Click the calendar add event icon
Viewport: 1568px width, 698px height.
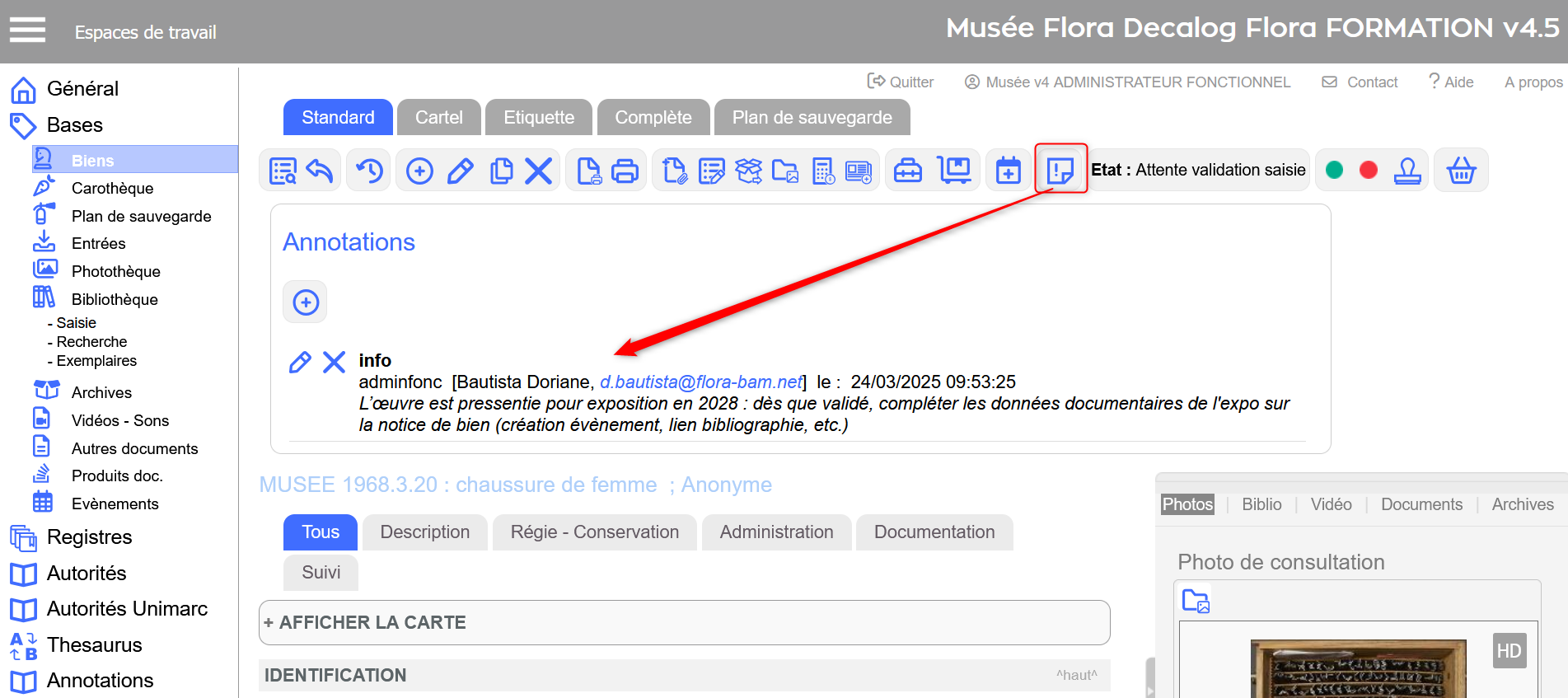click(x=1008, y=171)
